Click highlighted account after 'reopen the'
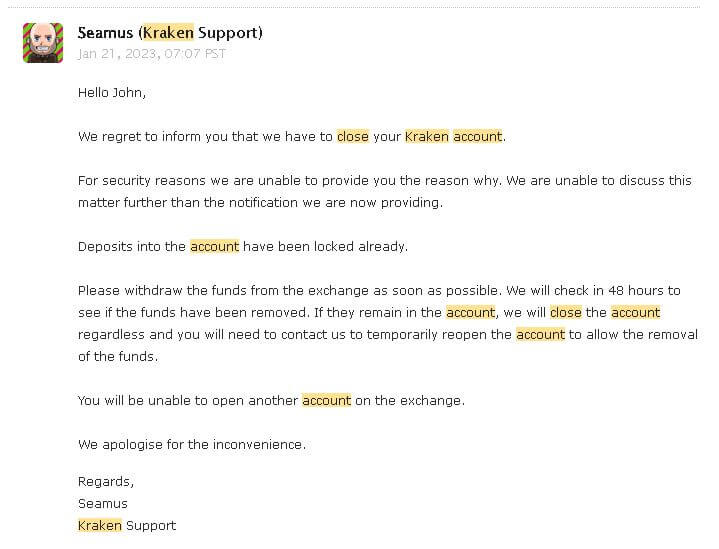This screenshot has height=549, width=719. pos(540,335)
